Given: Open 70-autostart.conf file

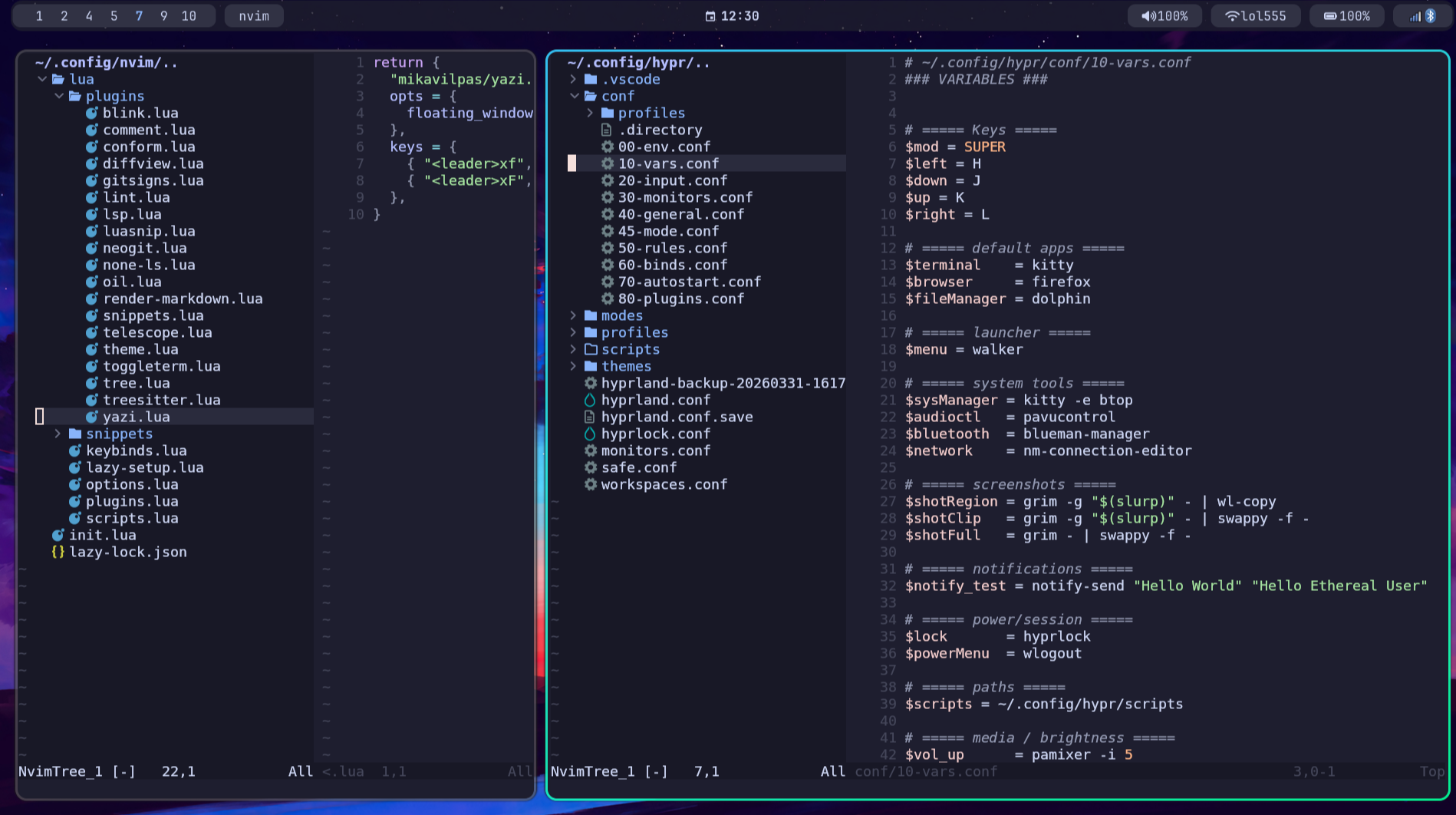Looking at the screenshot, I should point(690,282).
